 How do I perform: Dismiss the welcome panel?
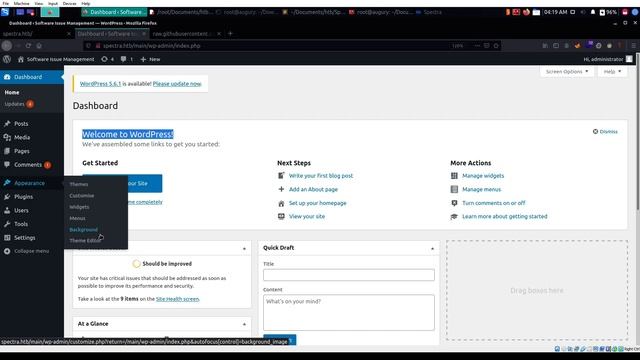[x=605, y=131]
